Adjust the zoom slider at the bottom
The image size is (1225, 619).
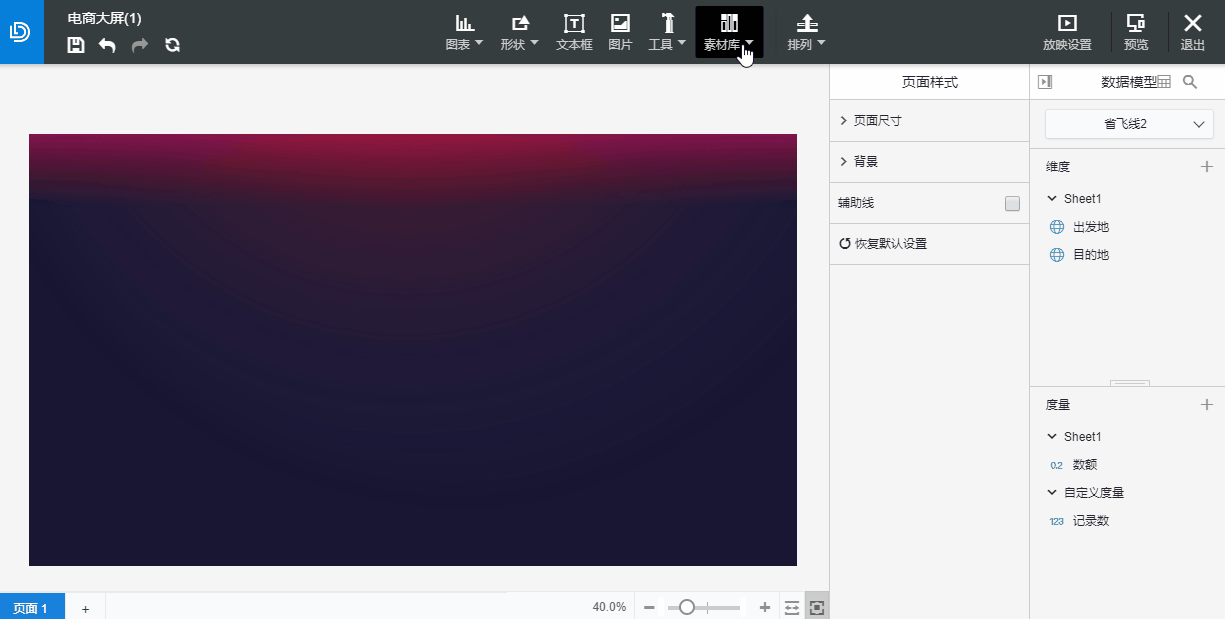(x=687, y=607)
